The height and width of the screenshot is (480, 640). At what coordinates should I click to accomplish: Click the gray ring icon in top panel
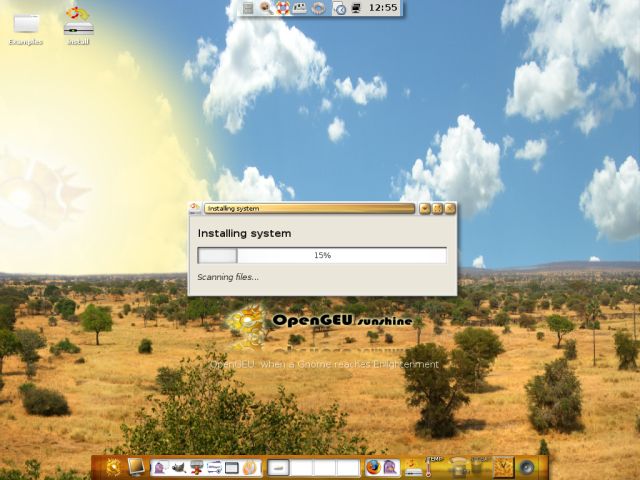click(x=318, y=8)
